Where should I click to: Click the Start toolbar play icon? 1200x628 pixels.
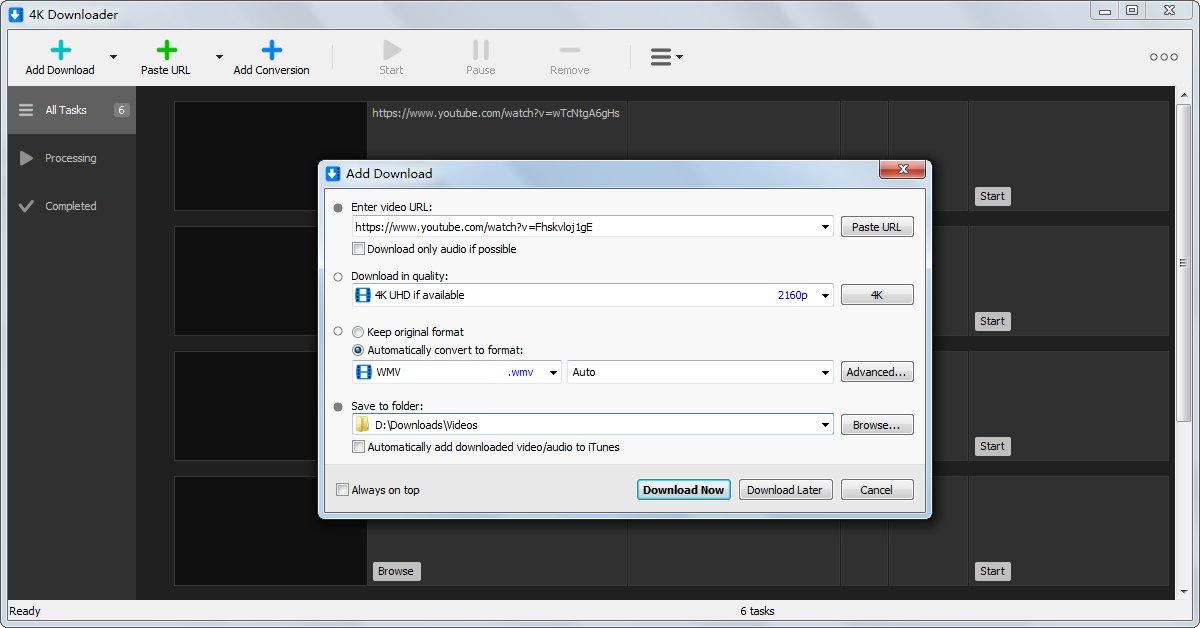[392, 50]
